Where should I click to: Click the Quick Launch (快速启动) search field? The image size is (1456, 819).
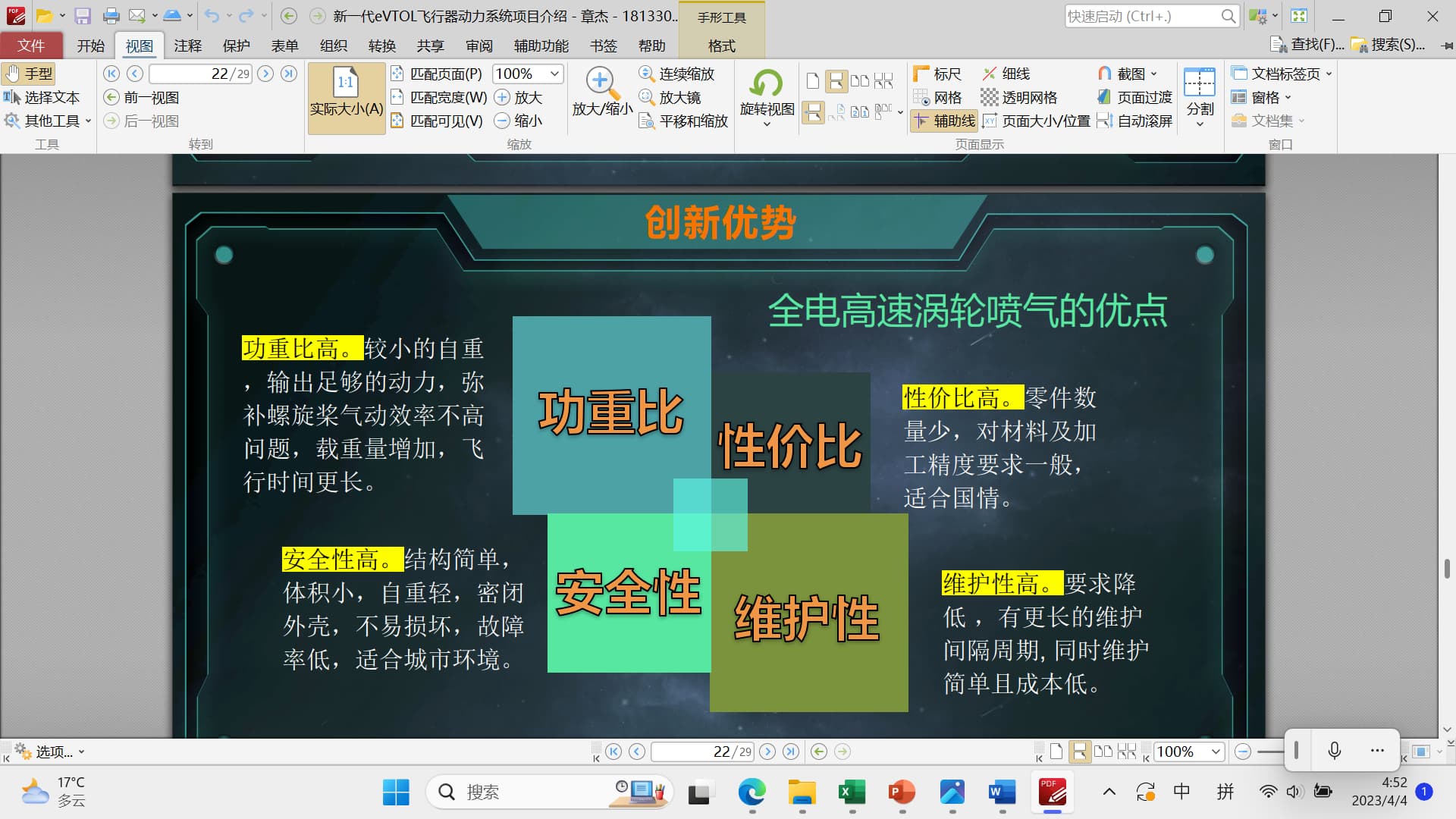click(1141, 16)
